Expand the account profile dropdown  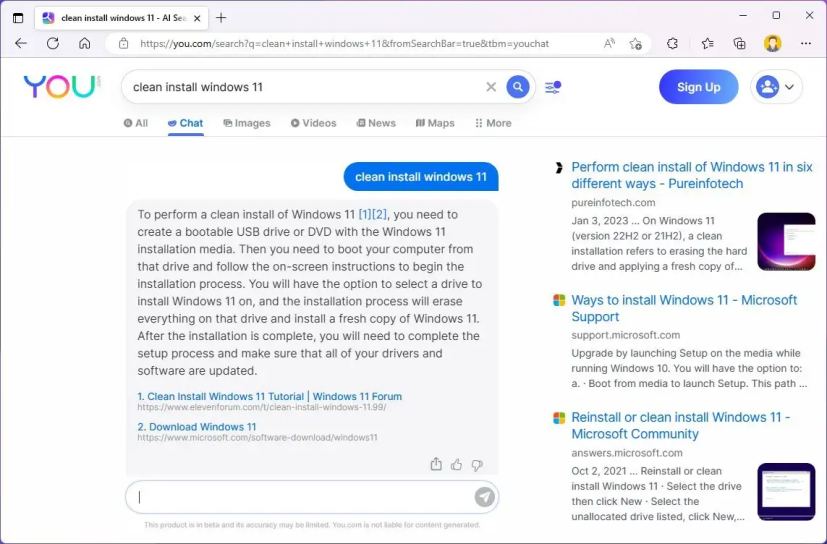coord(776,87)
